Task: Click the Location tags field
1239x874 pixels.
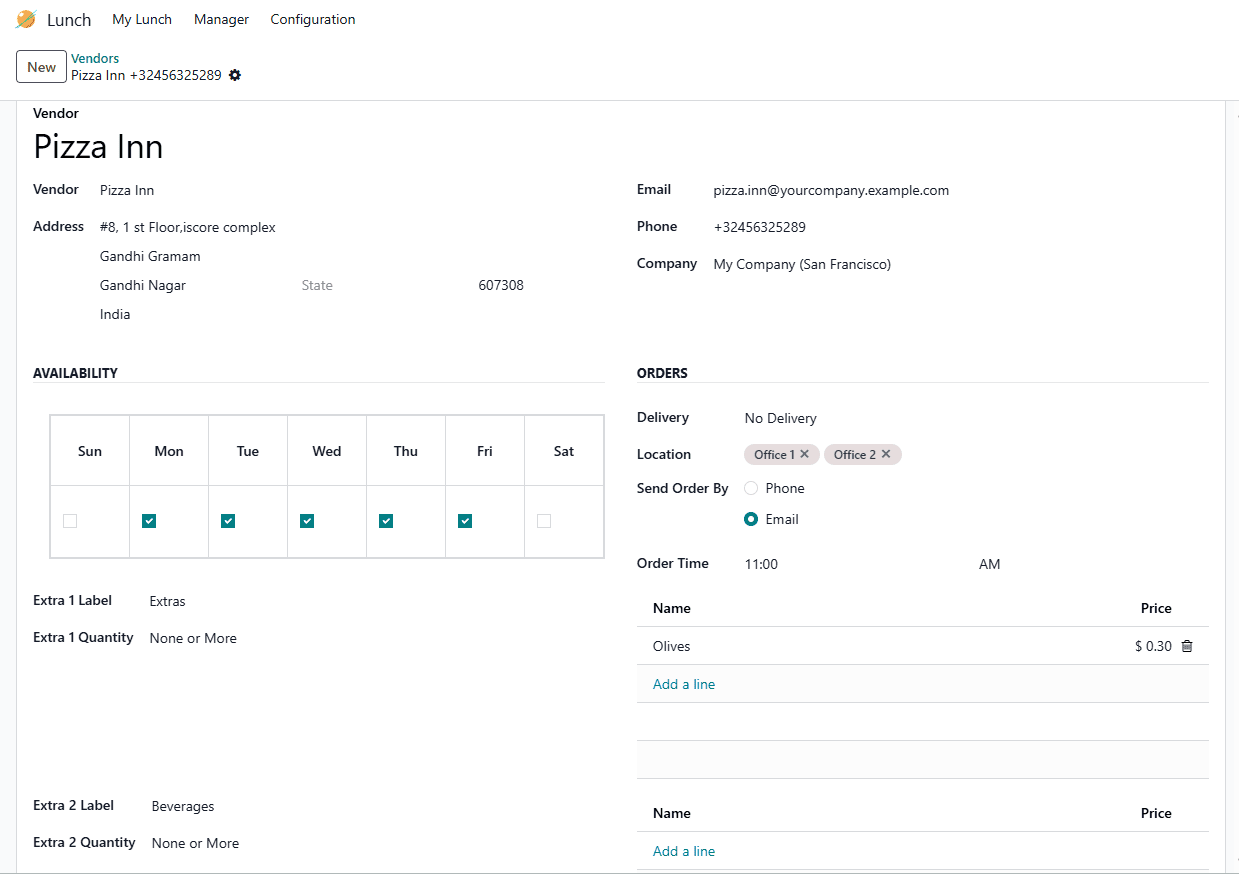Action: [x=975, y=454]
